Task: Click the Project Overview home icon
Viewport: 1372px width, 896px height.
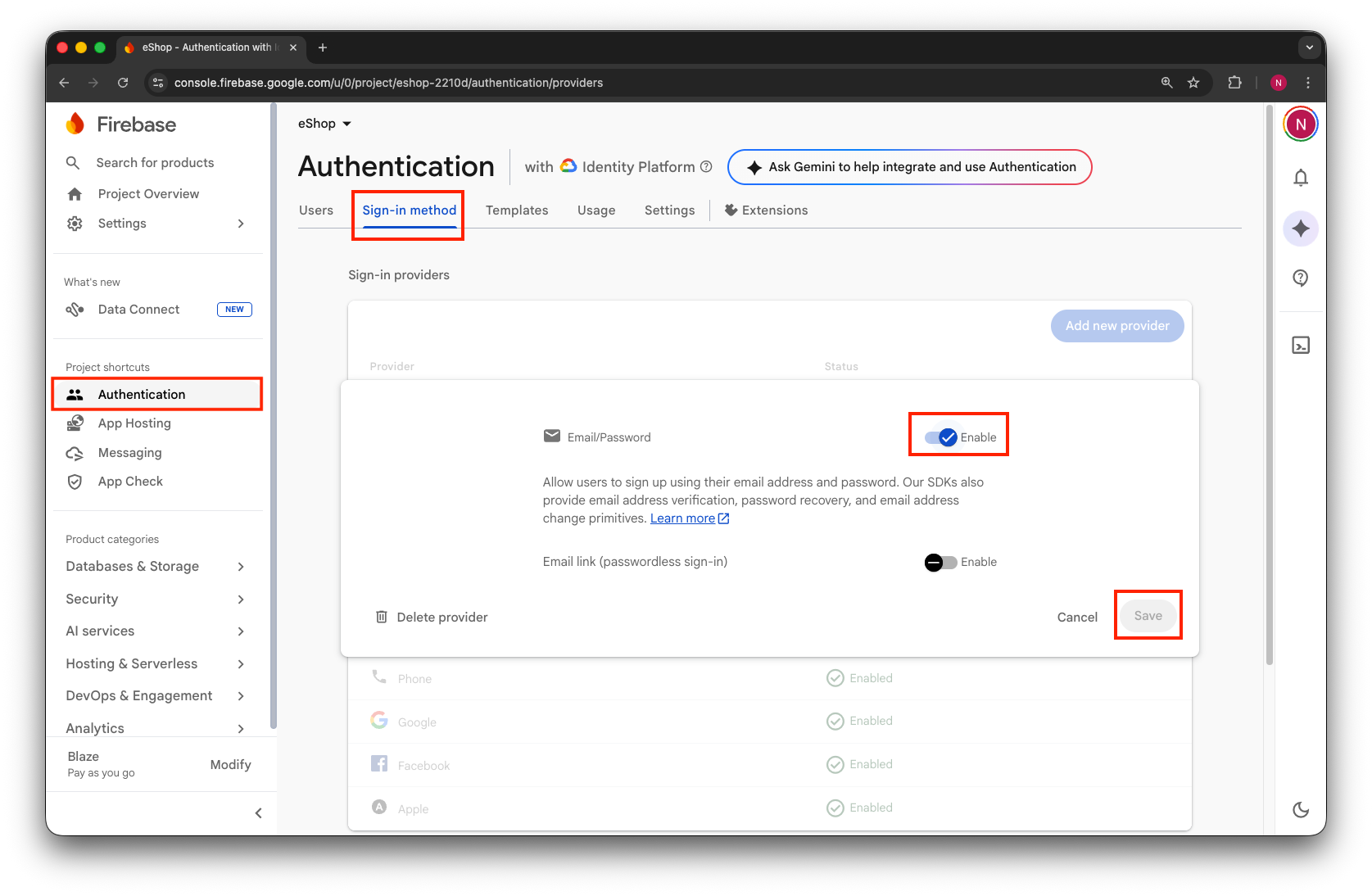Action: 75,194
